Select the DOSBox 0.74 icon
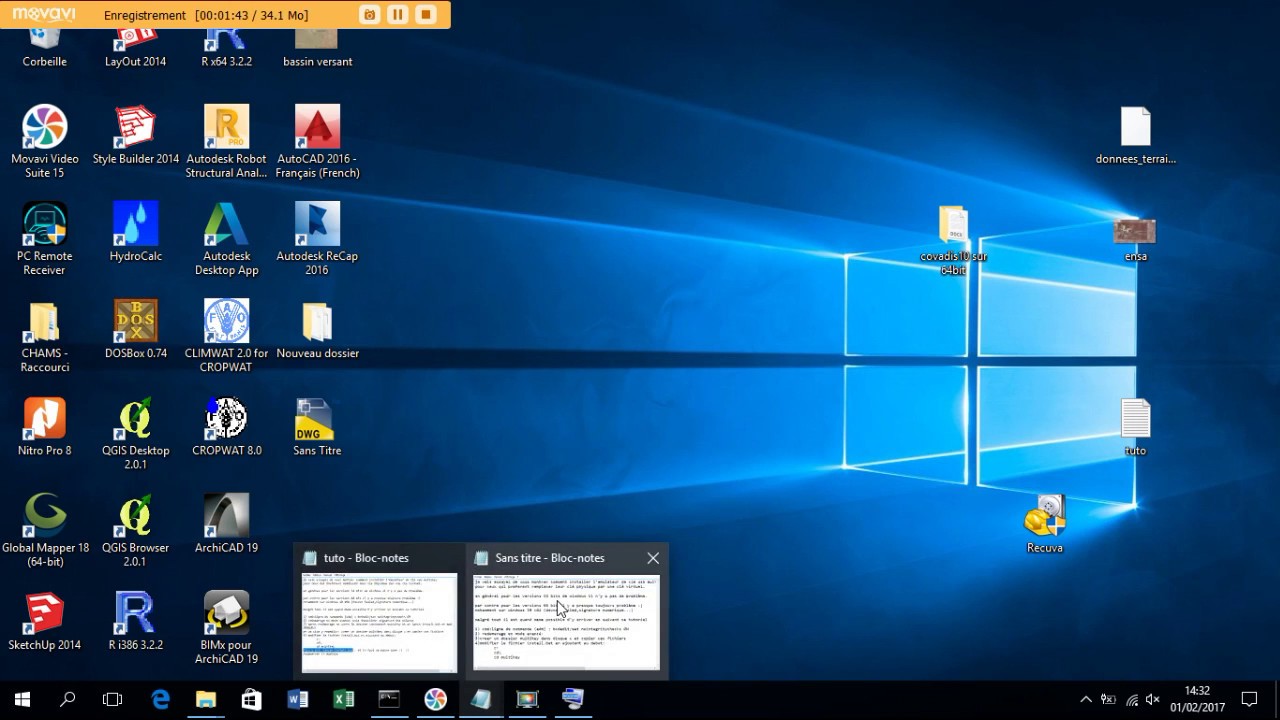This screenshot has height=720, width=1280. point(136,329)
